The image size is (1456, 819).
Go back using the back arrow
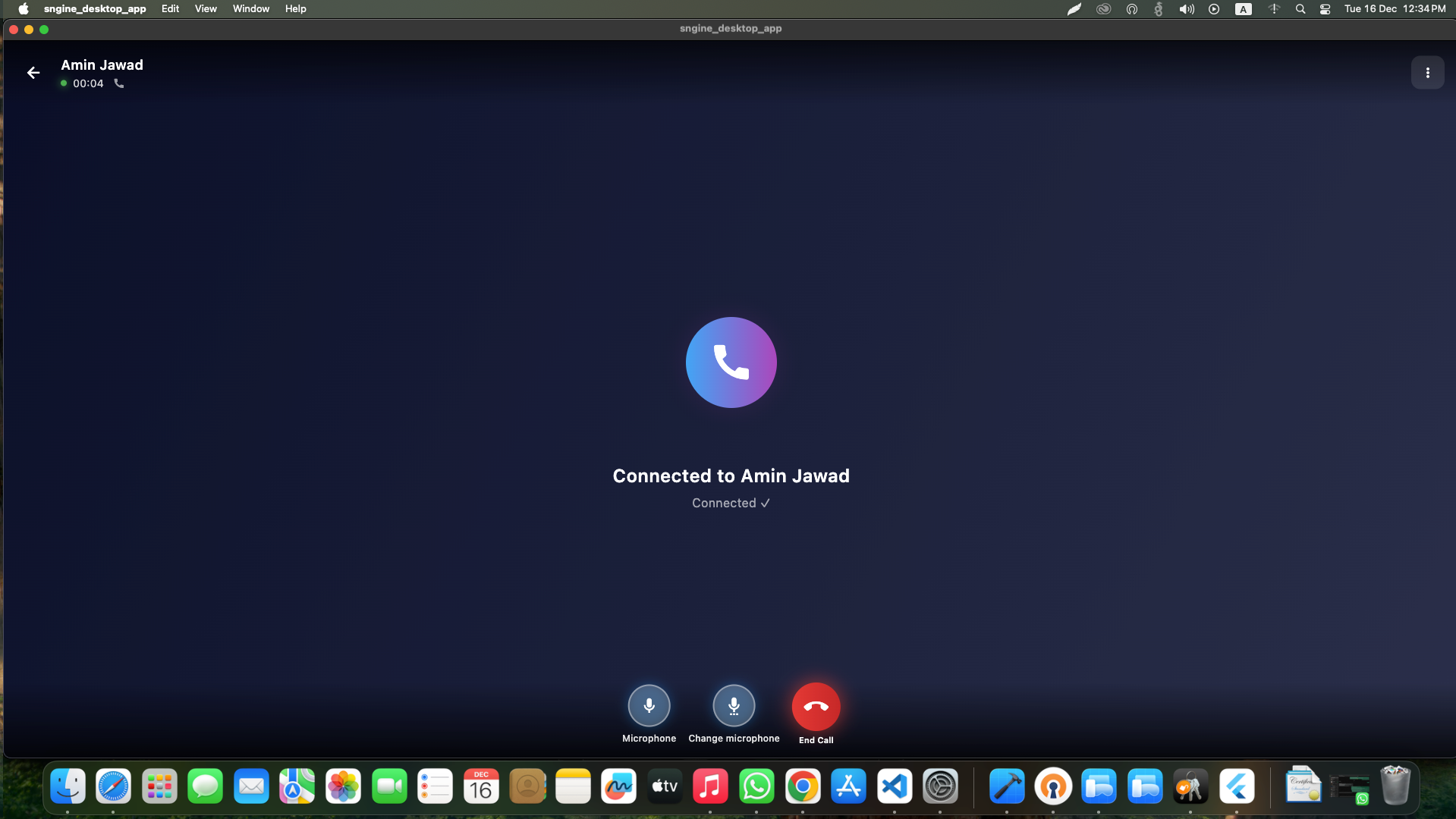click(33, 72)
